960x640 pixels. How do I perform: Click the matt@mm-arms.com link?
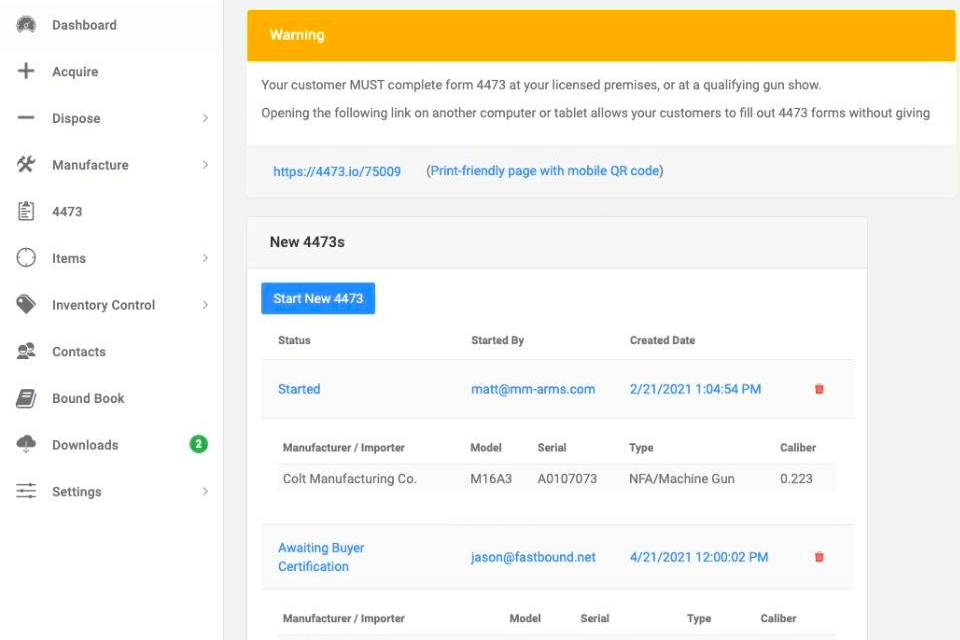pyautogui.click(x=533, y=389)
